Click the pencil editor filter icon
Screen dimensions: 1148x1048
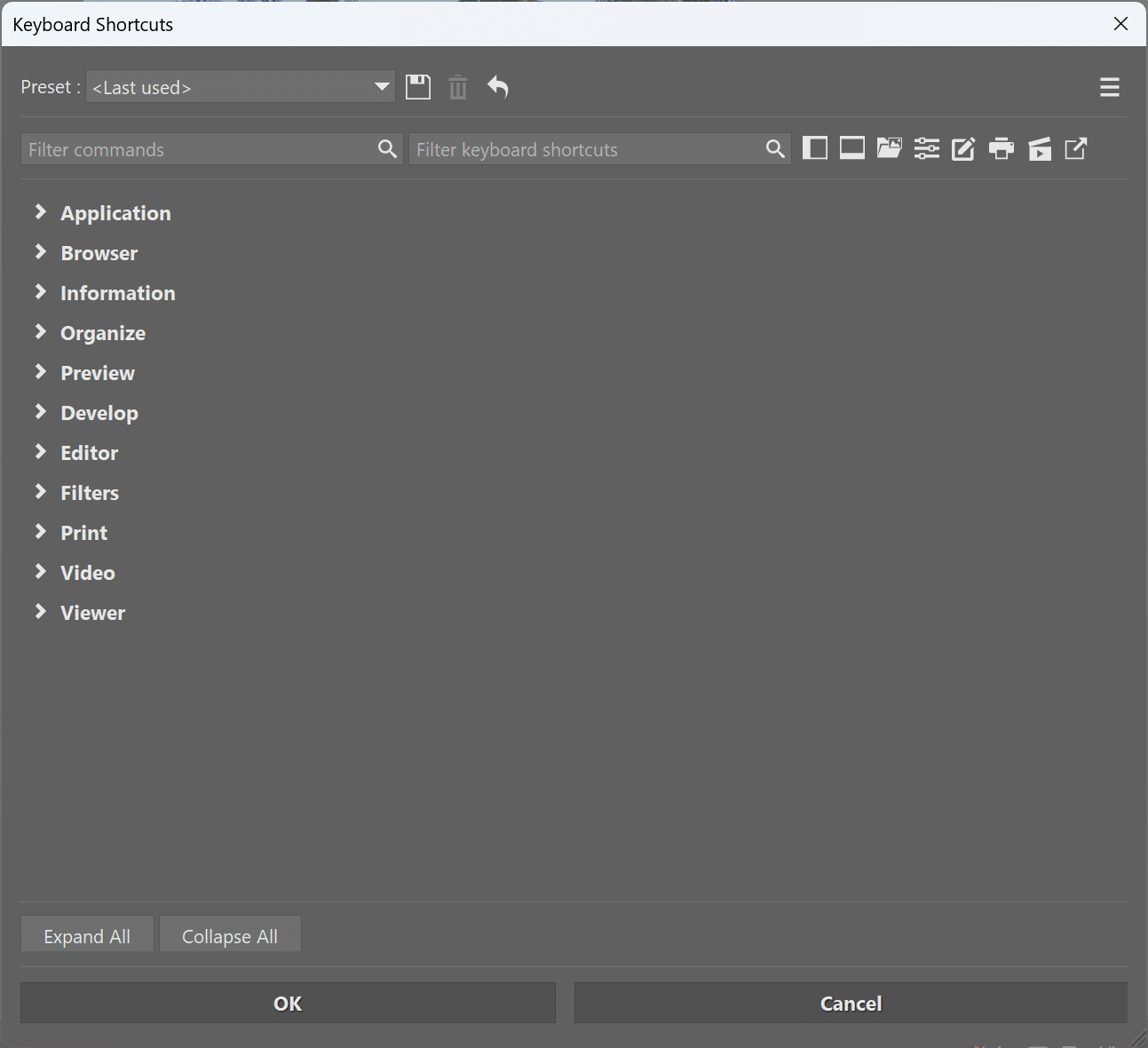pyautogui.click(x=963, y=148)
